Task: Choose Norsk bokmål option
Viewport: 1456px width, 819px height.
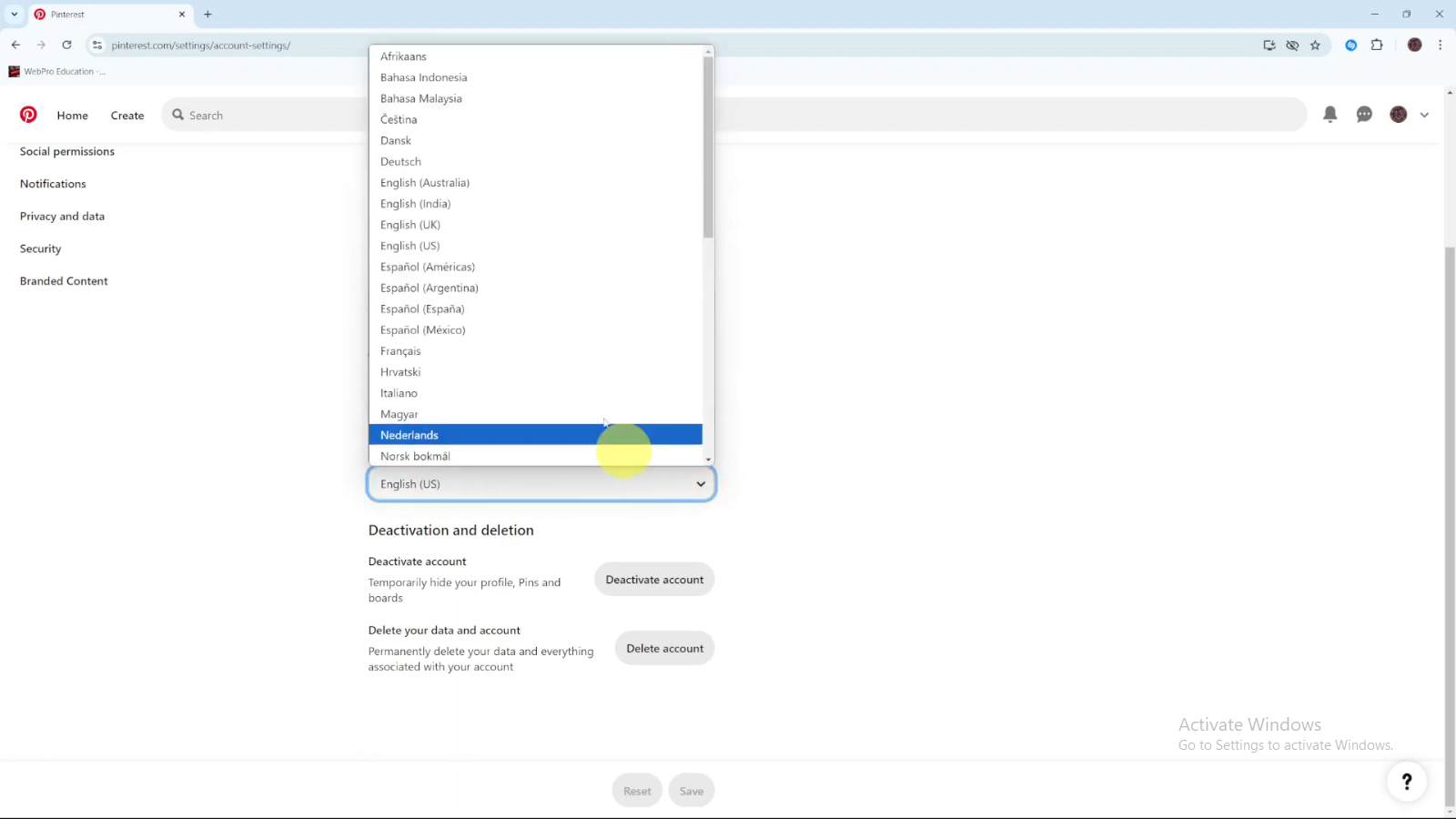Action: (535, 456)
